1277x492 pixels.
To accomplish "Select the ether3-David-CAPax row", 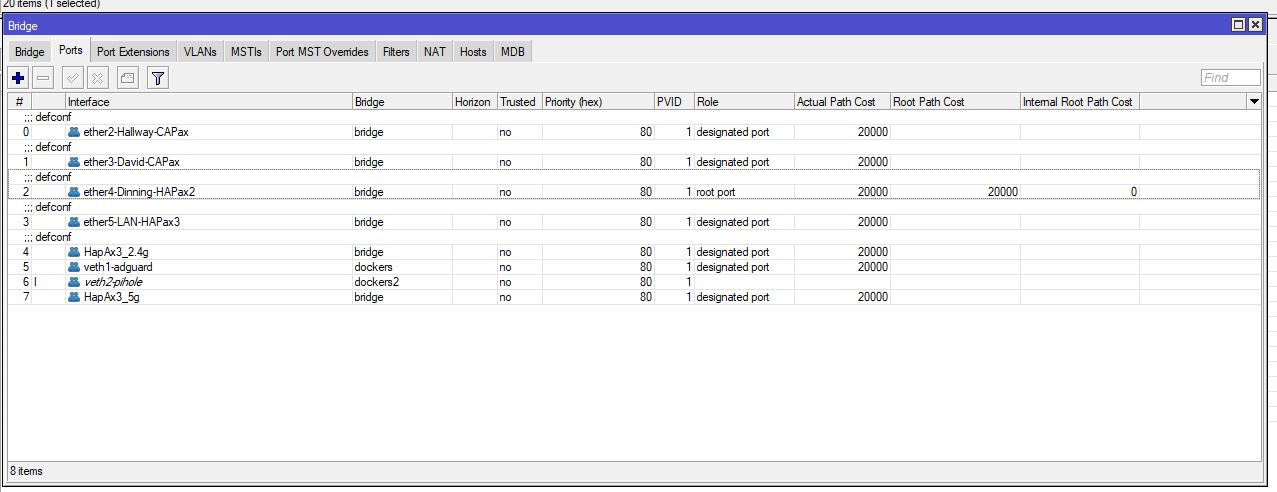I will [634, 162].
